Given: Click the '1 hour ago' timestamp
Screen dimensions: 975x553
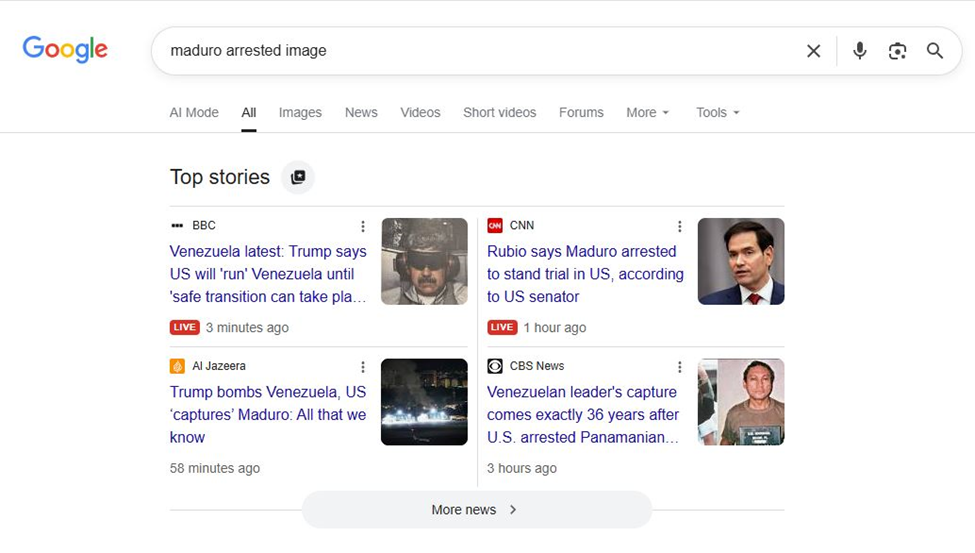Looking at the screenshot, I should [x=555, y=328].
